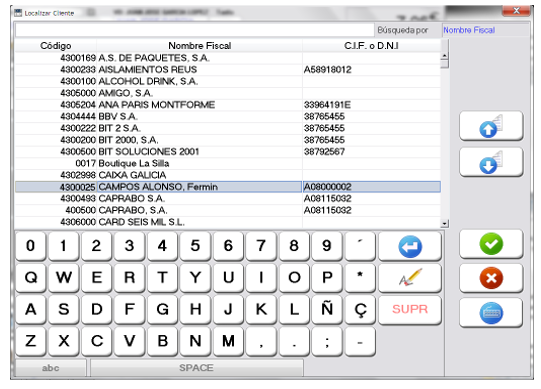Tap the Y key
Viewport: 541px width, 389px height.
[x=195, y=278]
